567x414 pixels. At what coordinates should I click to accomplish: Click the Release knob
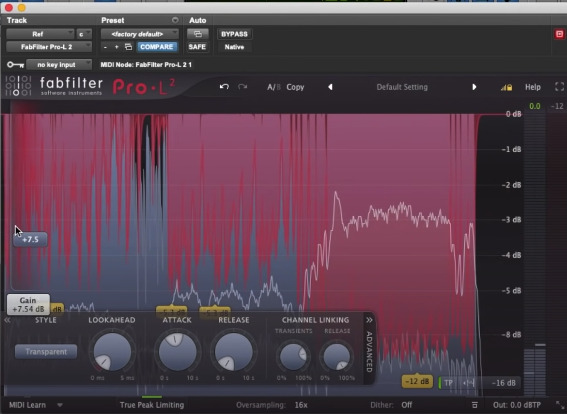point(234,352)
